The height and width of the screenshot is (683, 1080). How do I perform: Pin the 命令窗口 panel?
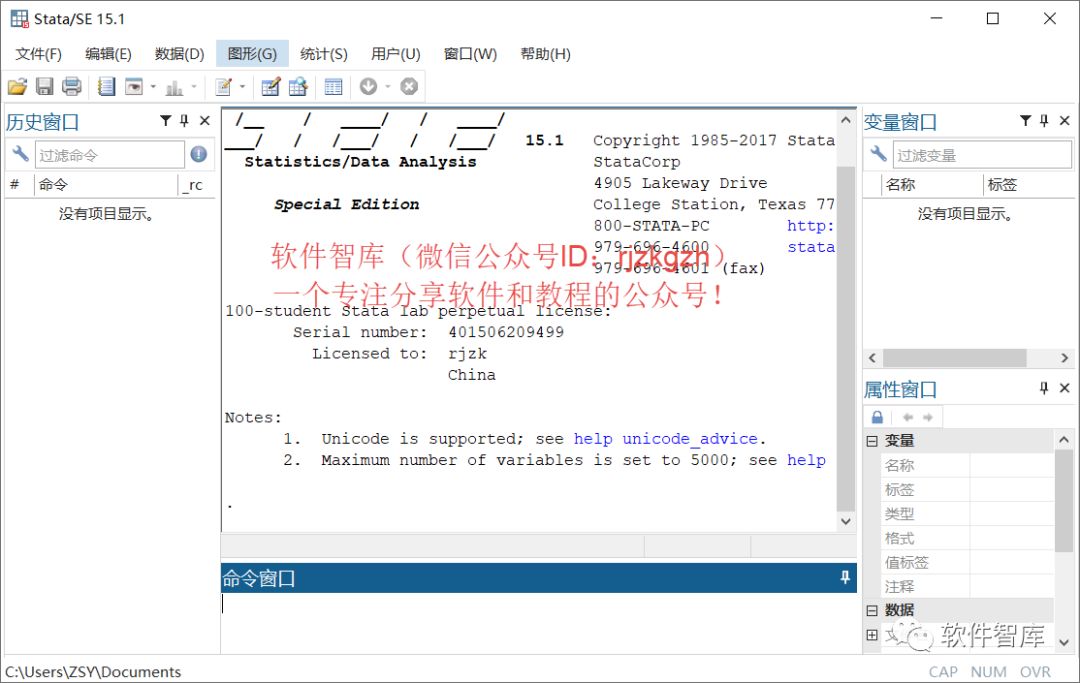(x=845, y=578)
